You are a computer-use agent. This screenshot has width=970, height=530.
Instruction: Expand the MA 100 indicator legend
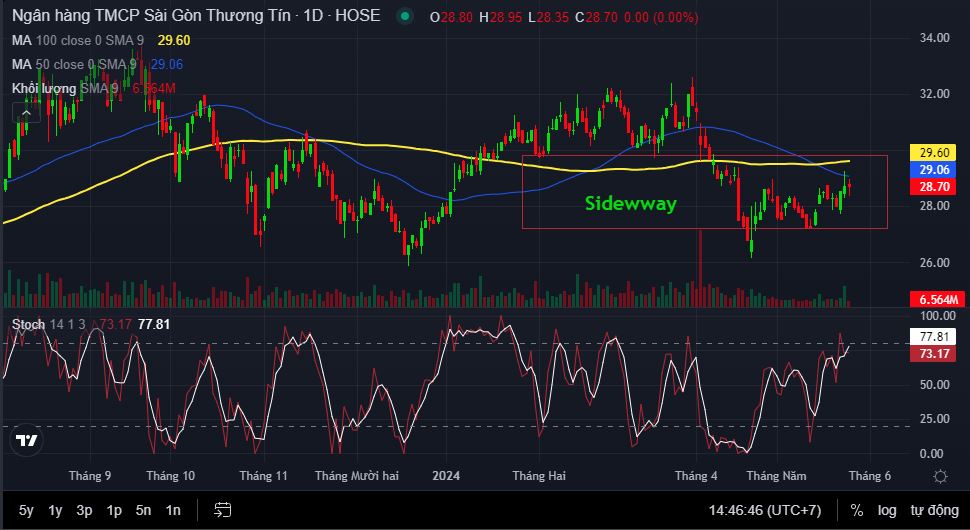[78, 40]
